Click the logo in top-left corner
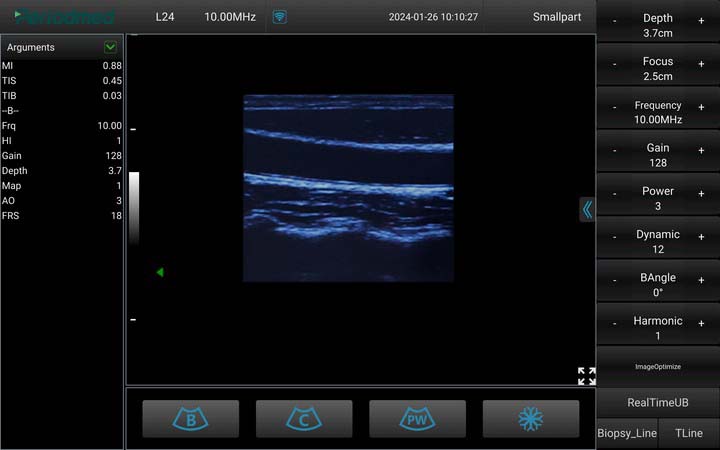 65,17
